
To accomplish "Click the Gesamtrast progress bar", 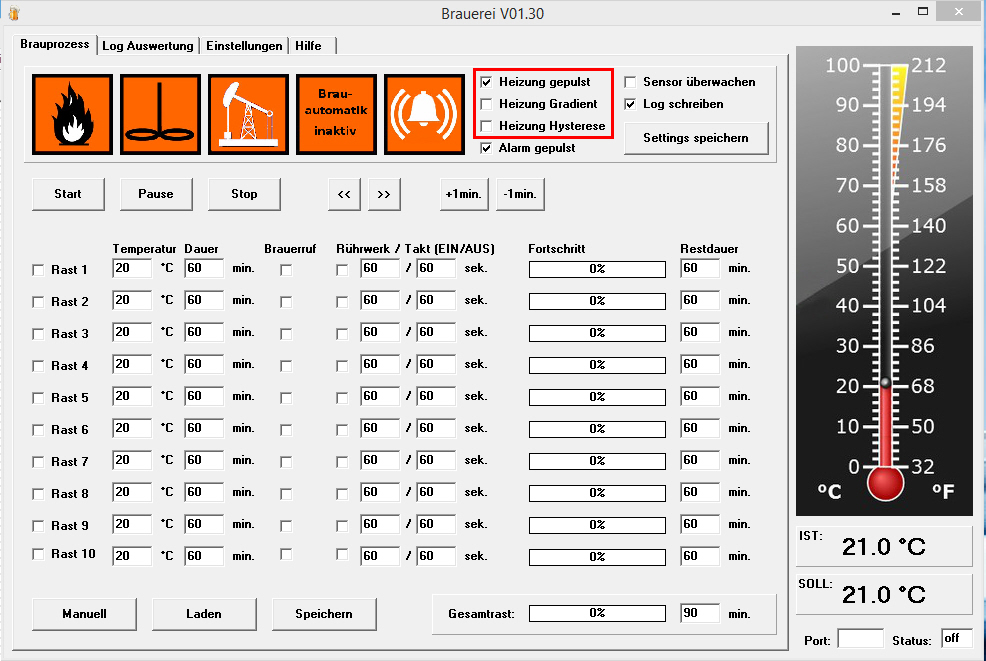I will (597, 613).
